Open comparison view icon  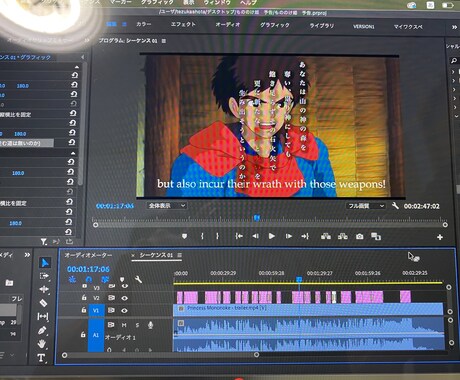[376, 237]
